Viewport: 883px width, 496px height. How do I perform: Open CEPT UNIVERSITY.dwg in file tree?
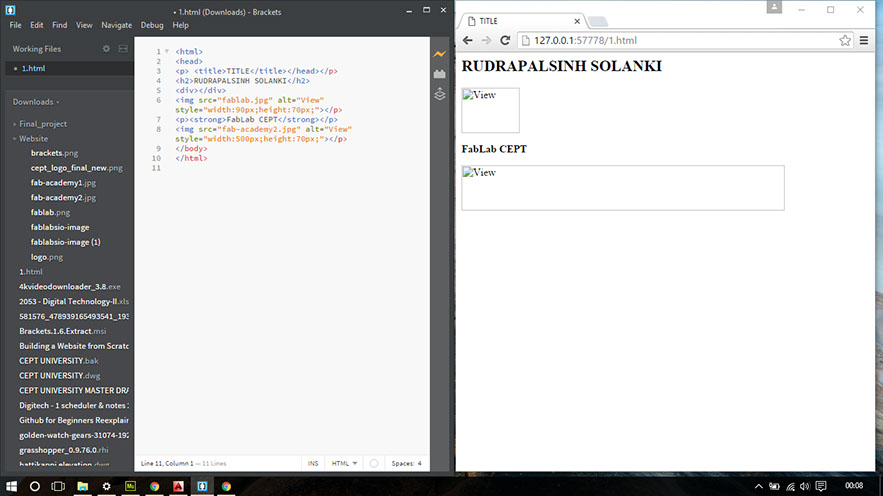(x=60, y=376)
